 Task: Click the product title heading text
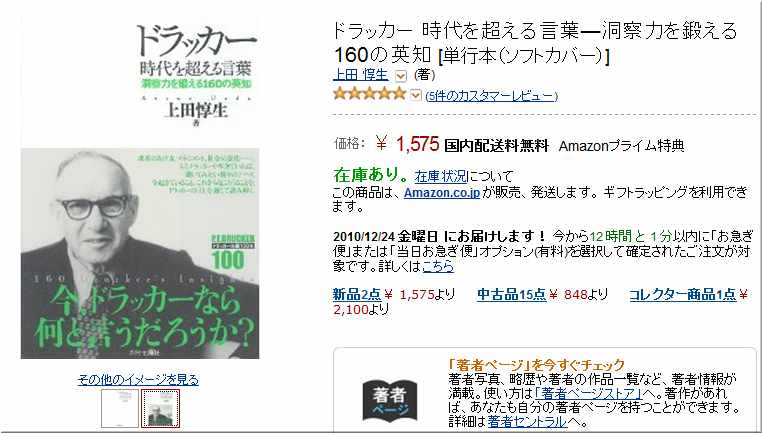tap(535, 43)
